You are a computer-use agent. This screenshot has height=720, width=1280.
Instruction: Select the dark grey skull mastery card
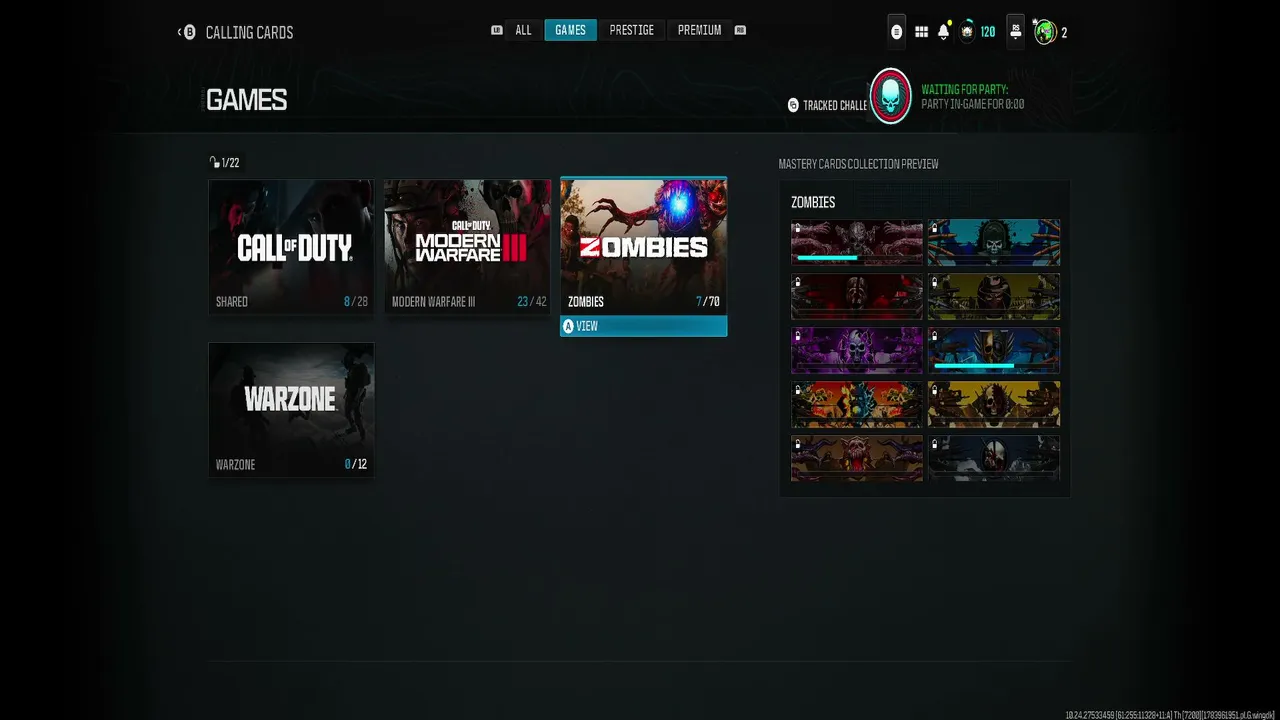point(994,458)
